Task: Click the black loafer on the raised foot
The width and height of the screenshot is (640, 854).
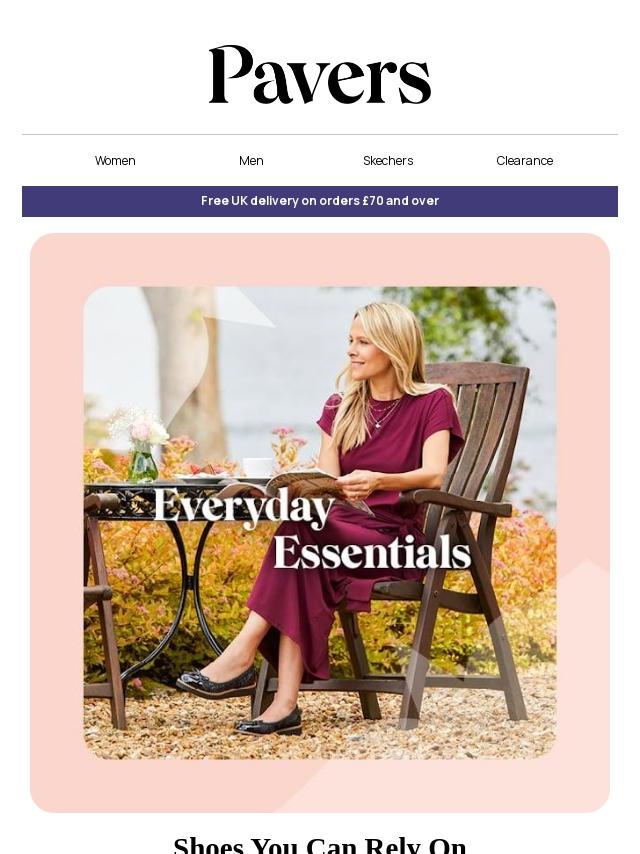Action: point(216,682)
